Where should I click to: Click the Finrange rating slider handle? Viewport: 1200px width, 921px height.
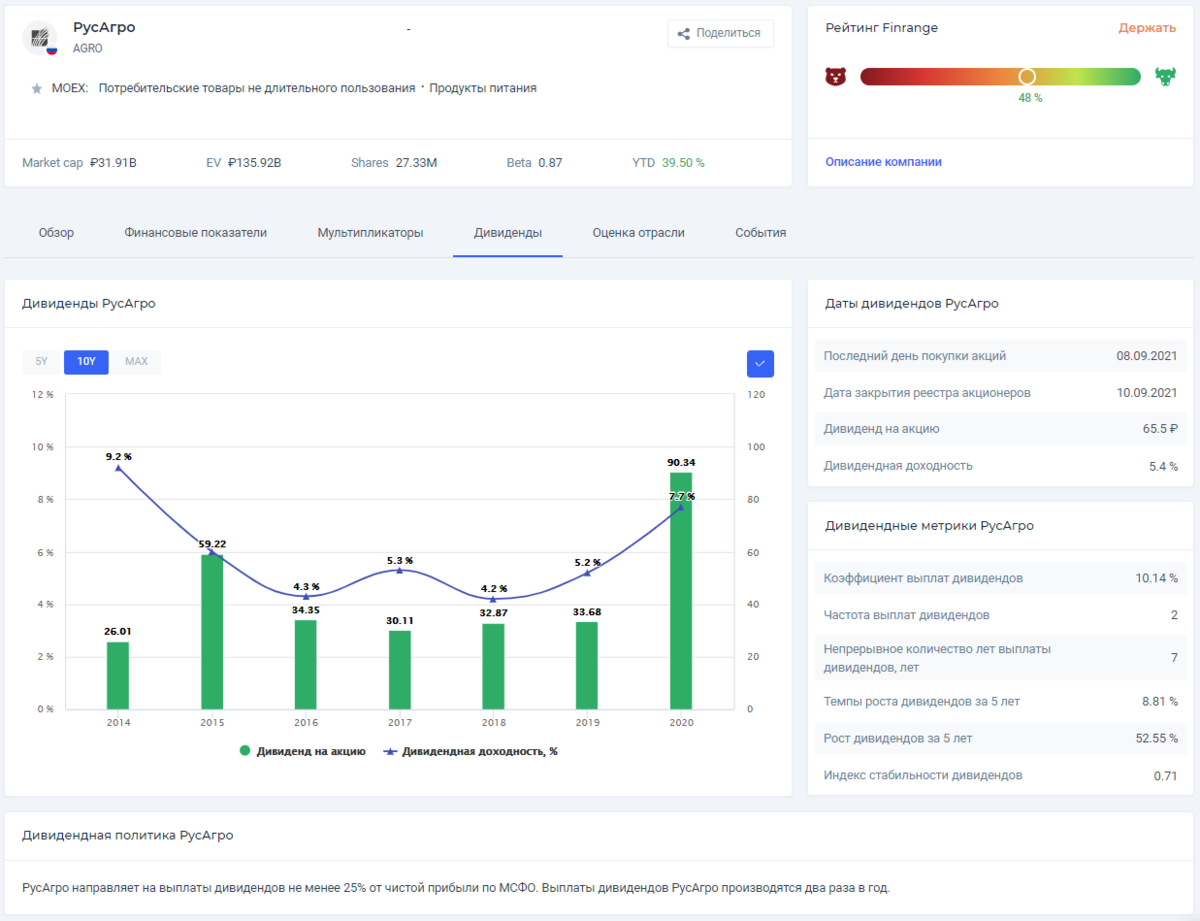coord(1026,76)
